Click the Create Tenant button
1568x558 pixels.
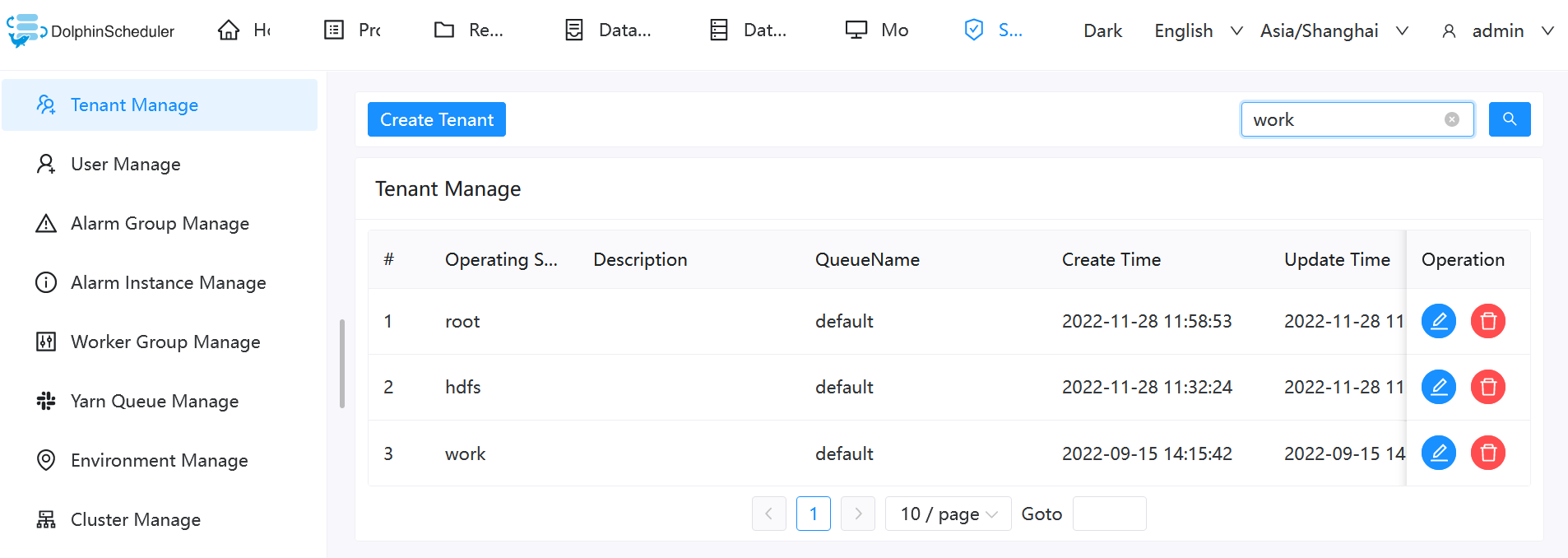click(437, 119)
